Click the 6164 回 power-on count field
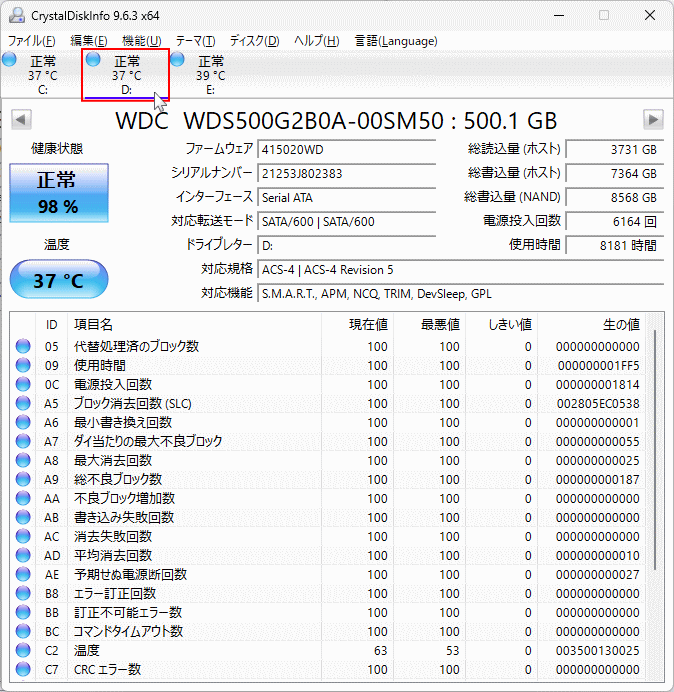Viewport: 674px width, 692px height. pos(615,221)
